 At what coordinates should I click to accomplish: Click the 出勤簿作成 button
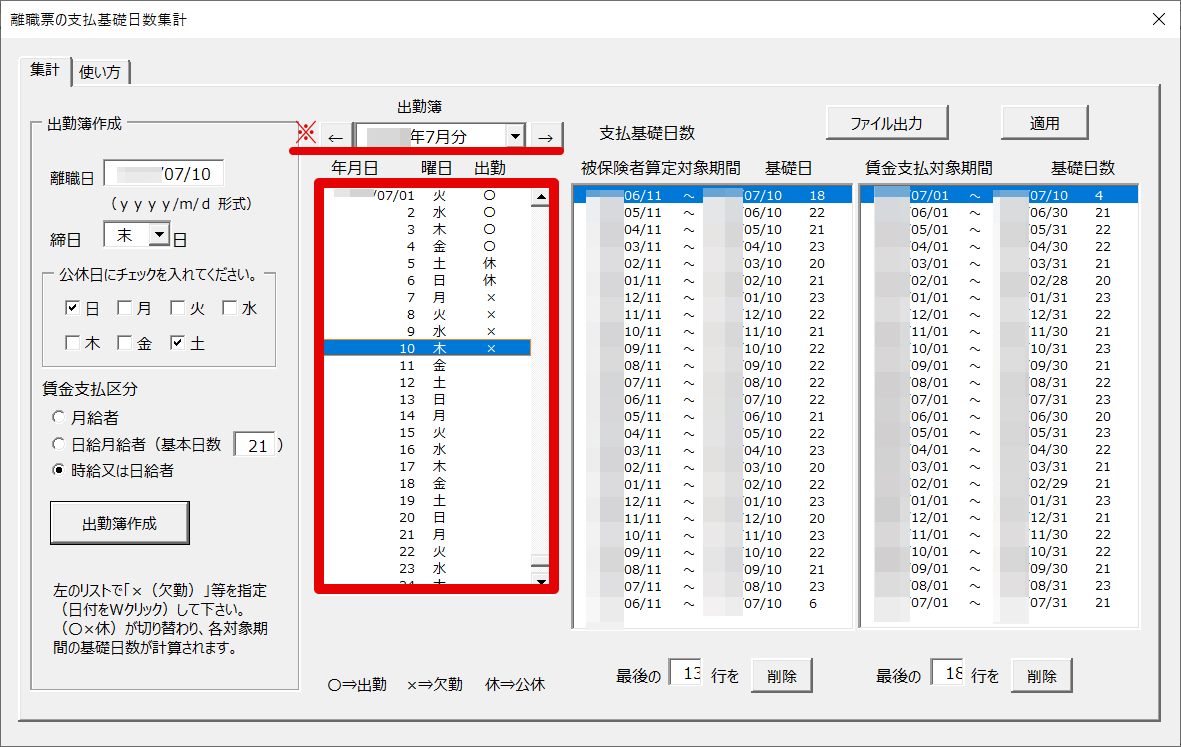coord(120,523)
